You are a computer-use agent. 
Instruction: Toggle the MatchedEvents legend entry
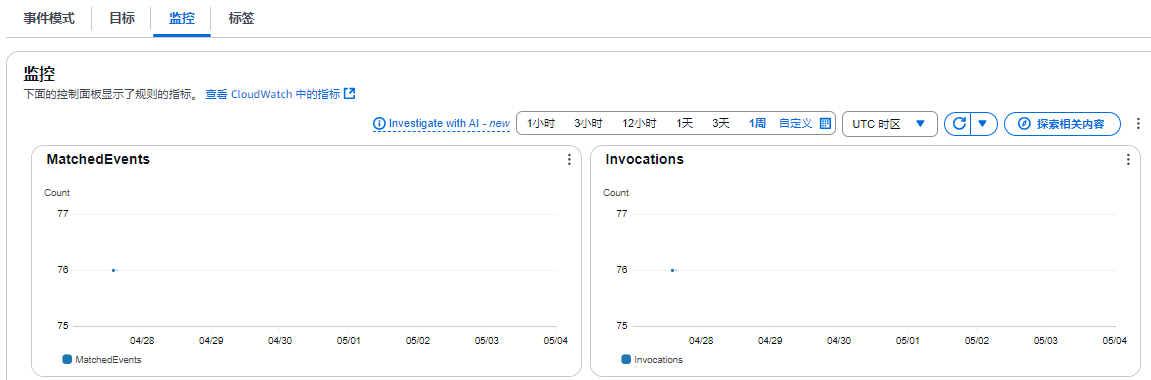[x=102, y=359]
